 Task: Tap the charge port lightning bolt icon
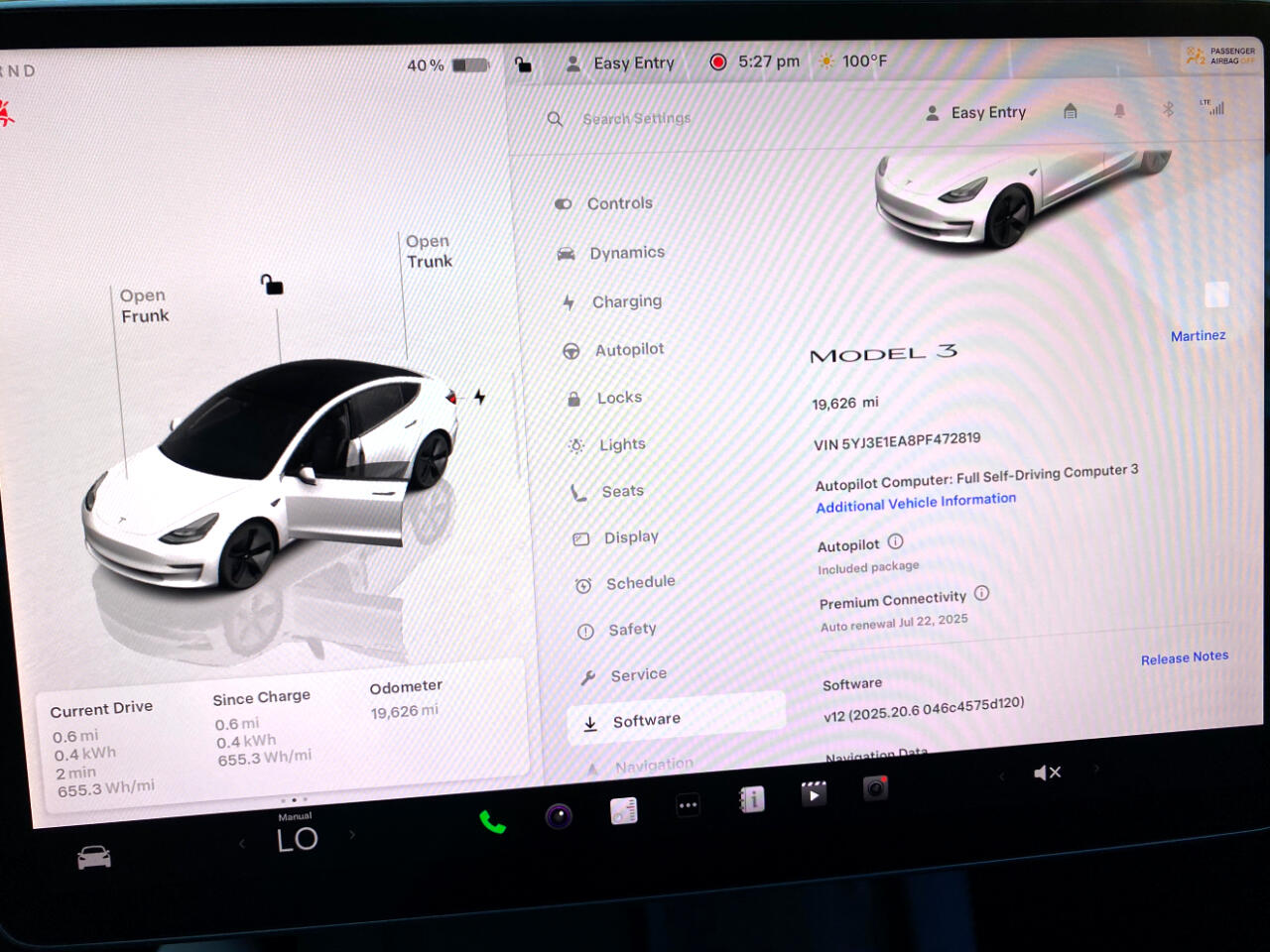point(479,397)
